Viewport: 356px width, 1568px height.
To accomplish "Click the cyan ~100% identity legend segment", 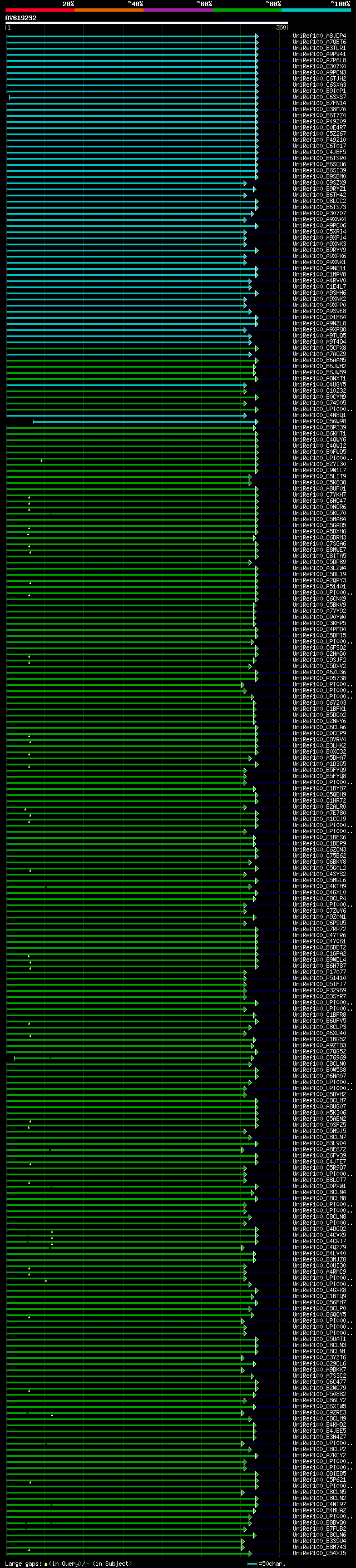I will click(x=316, y=10).
